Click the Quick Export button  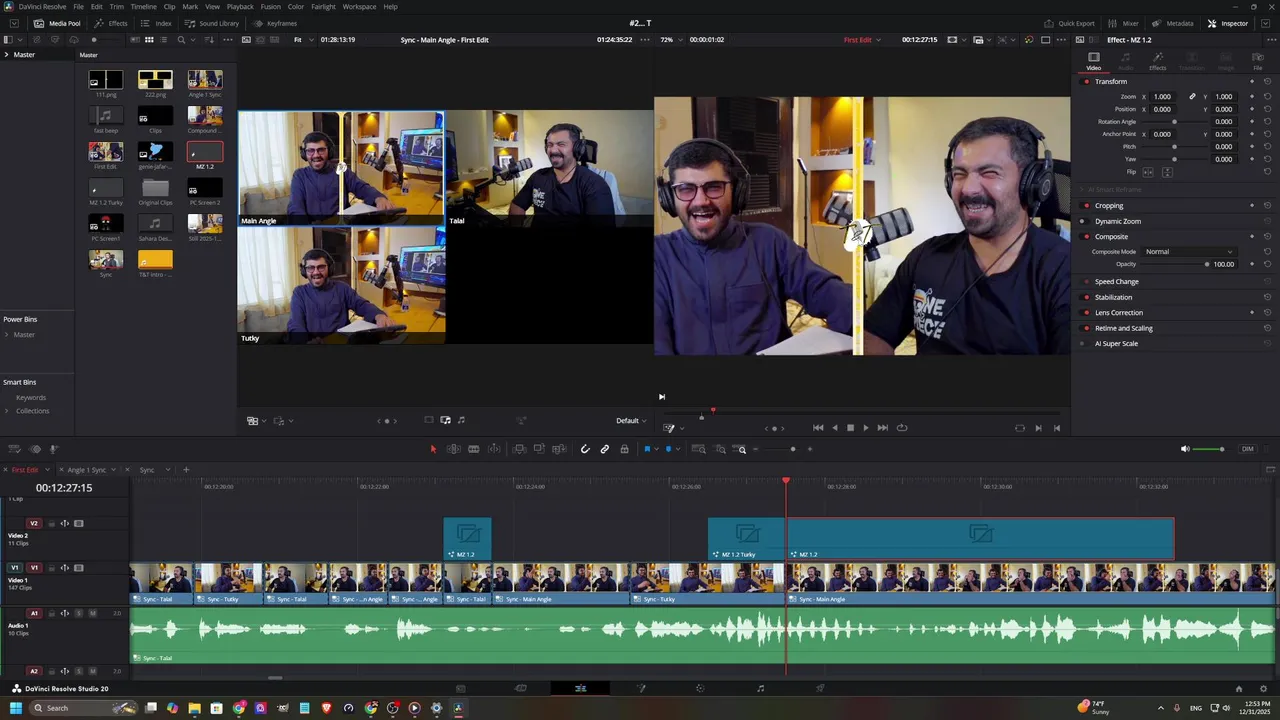pos(1070,23)
